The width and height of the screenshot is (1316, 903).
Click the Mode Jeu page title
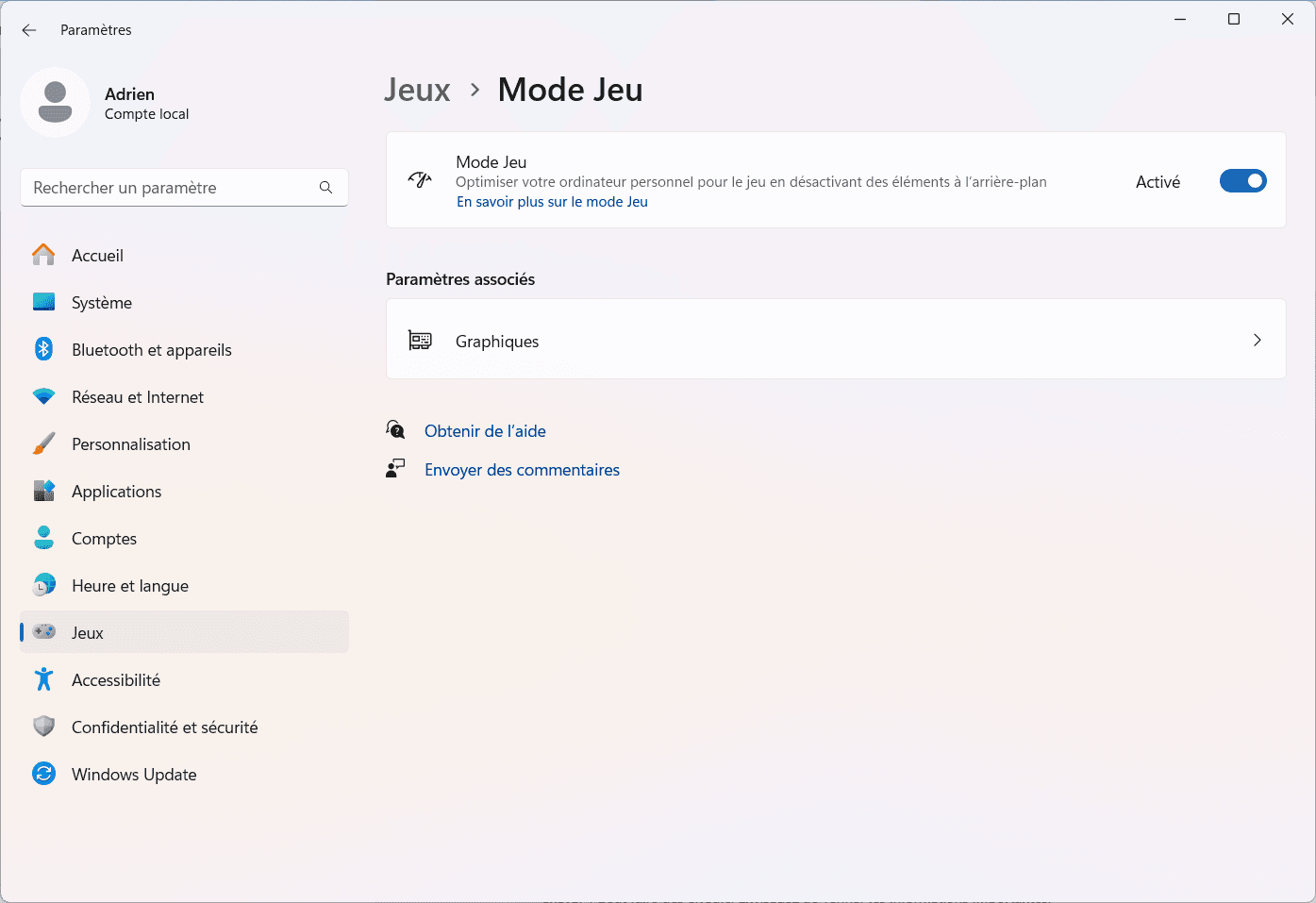point(570,90)
